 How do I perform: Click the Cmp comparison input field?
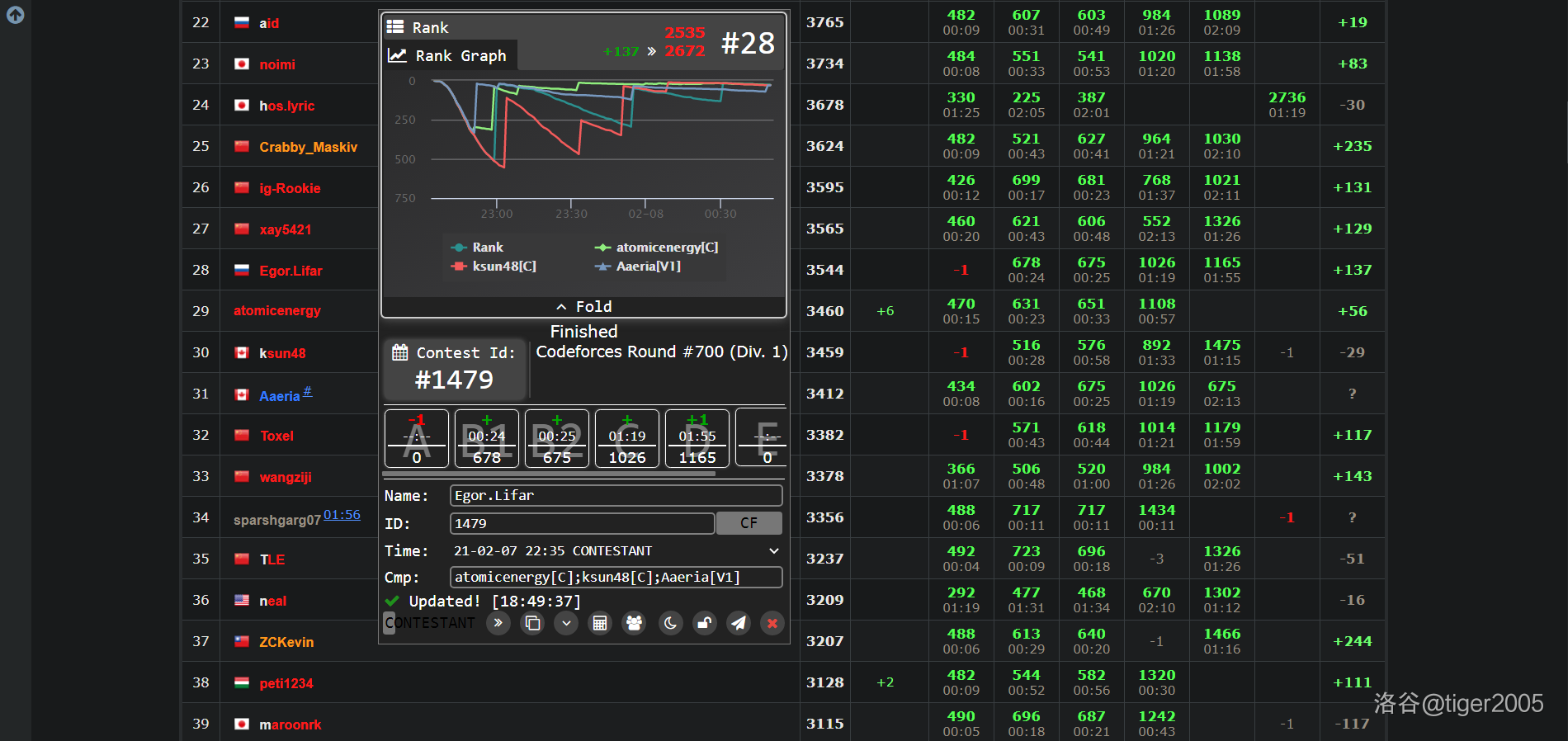616,577
